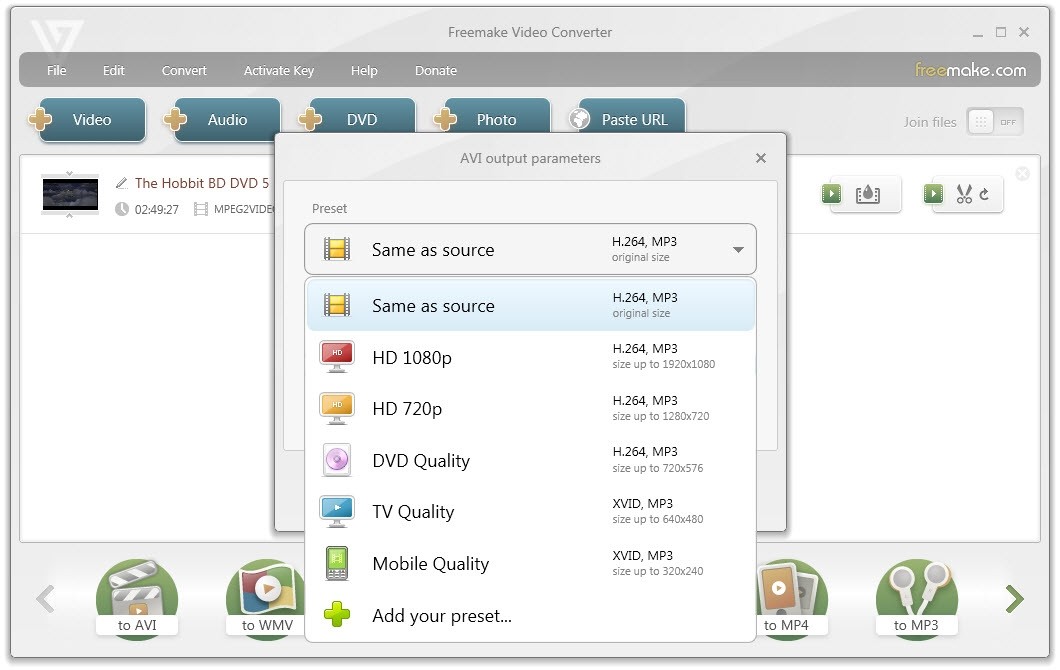Select the HD 1080p preset
Image resolution: width=1060 pixels, height=670 pixels.
412,357
